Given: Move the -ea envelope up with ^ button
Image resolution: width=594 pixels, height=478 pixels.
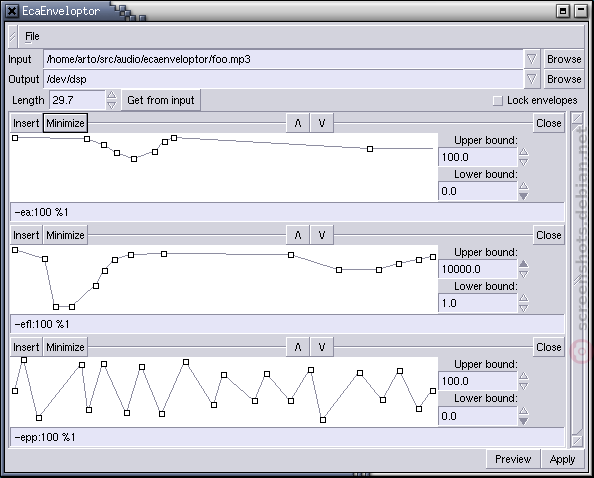Looking at the screenshot, I should pos(298,123).
